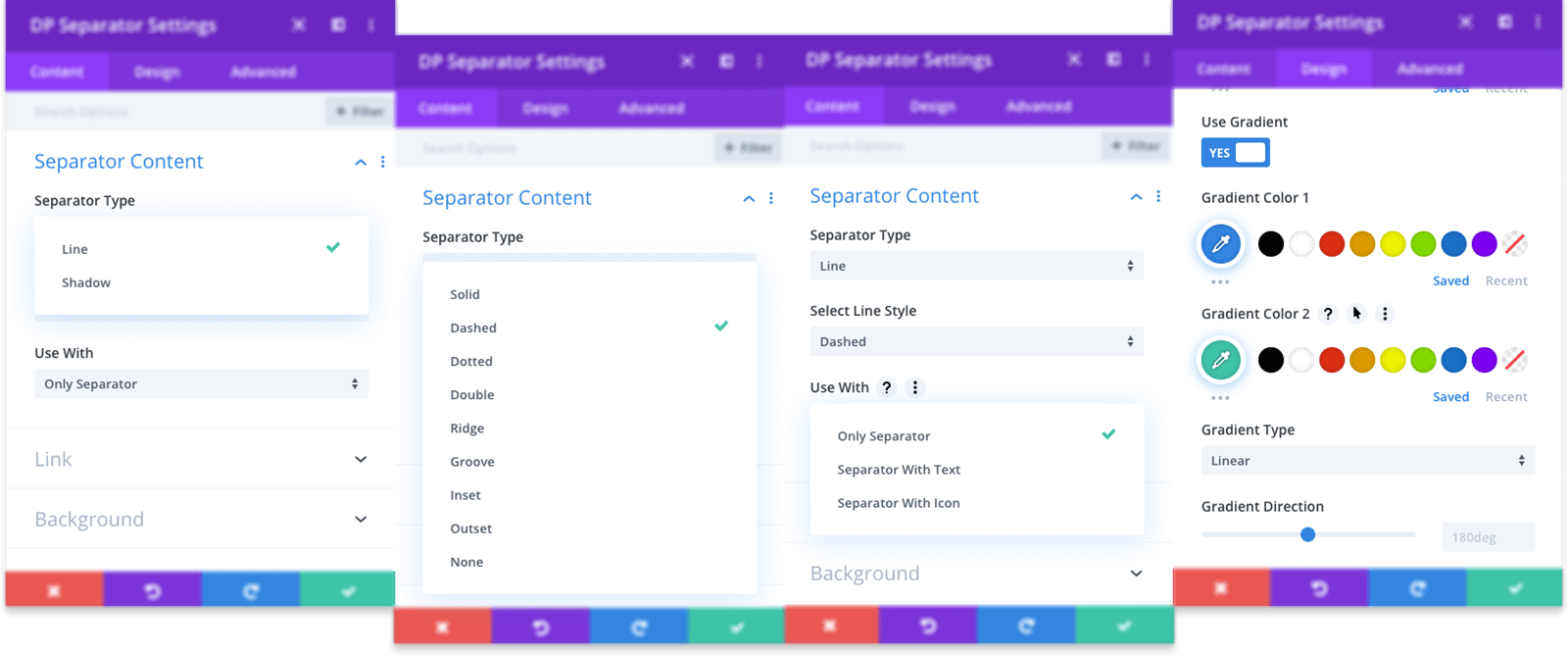Click the Filter button in leftmost panel
This screenshot has width=1568, height=656.
[x=360, y=112]
